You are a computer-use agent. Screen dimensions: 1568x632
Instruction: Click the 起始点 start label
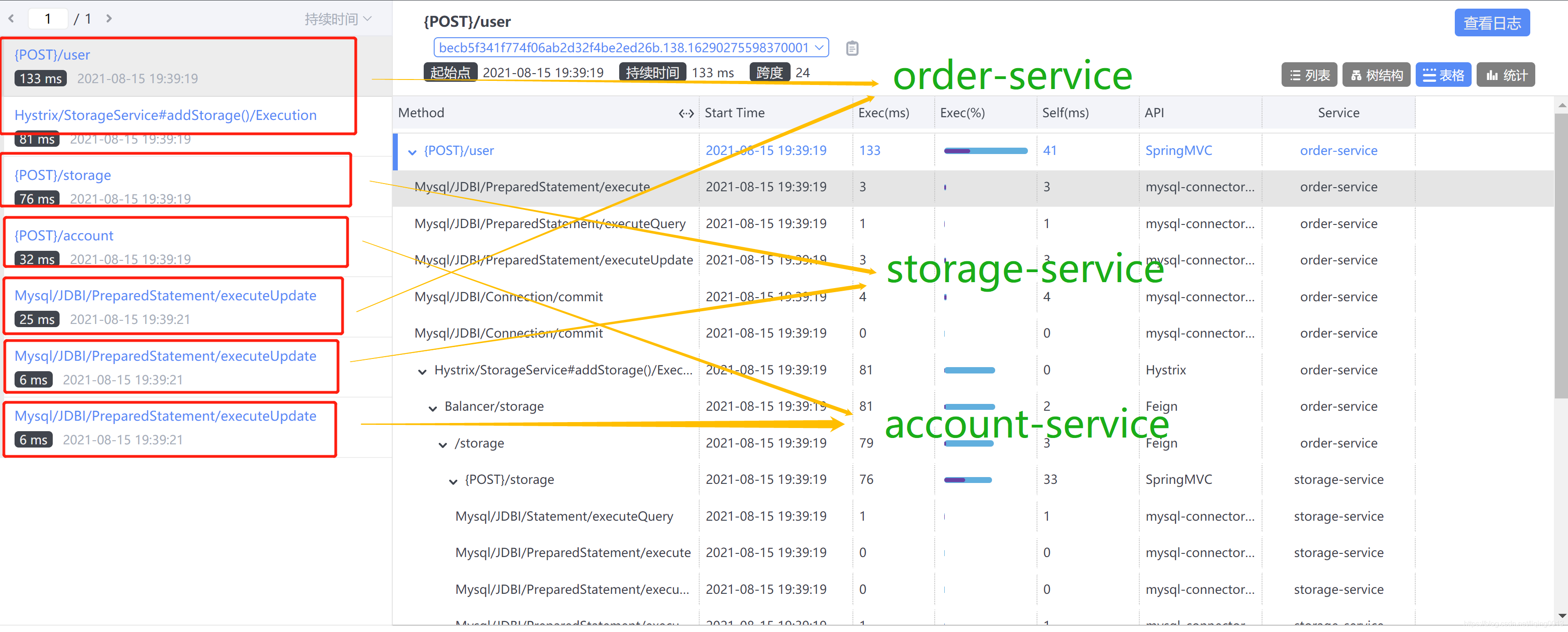[x=450, y=73]
